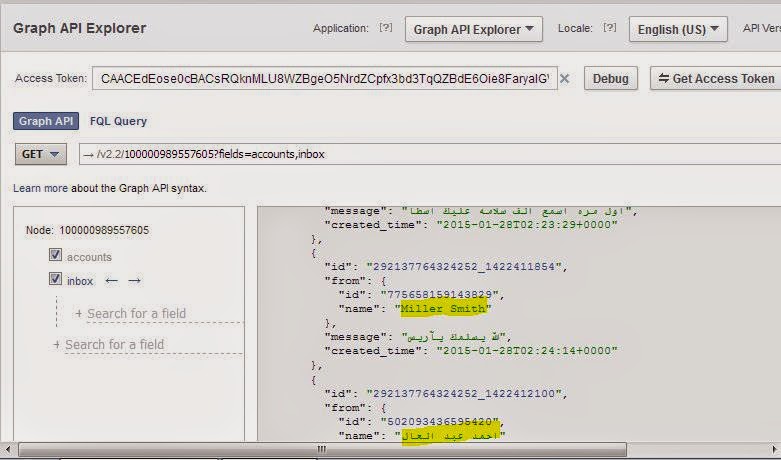781x460 pixels.
Task: Click the Access Token input field
Action: [x=325, y=79]
